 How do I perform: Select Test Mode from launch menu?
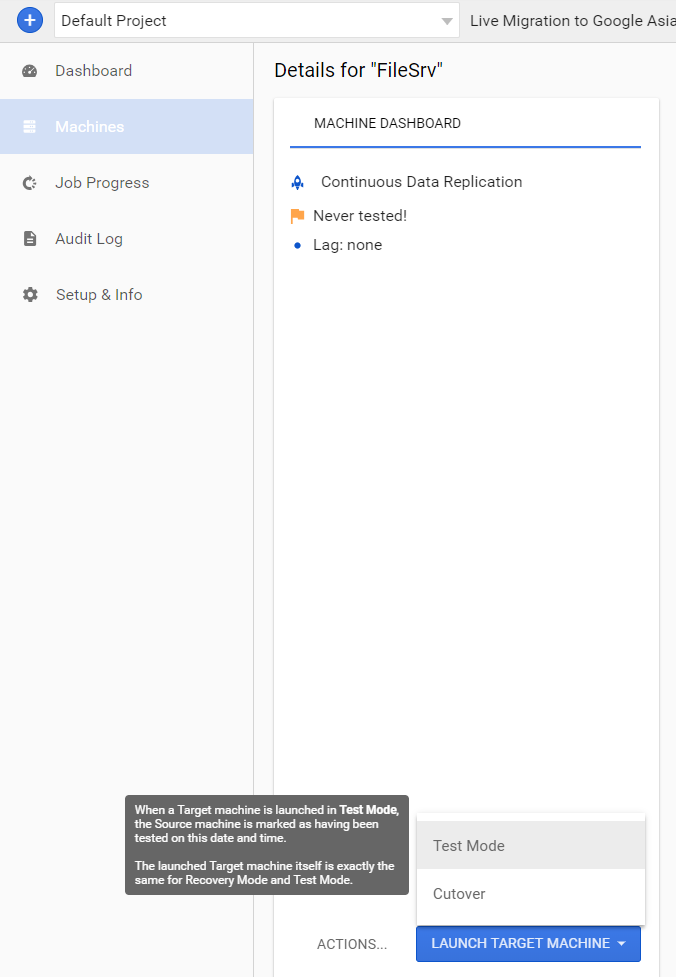531,846
